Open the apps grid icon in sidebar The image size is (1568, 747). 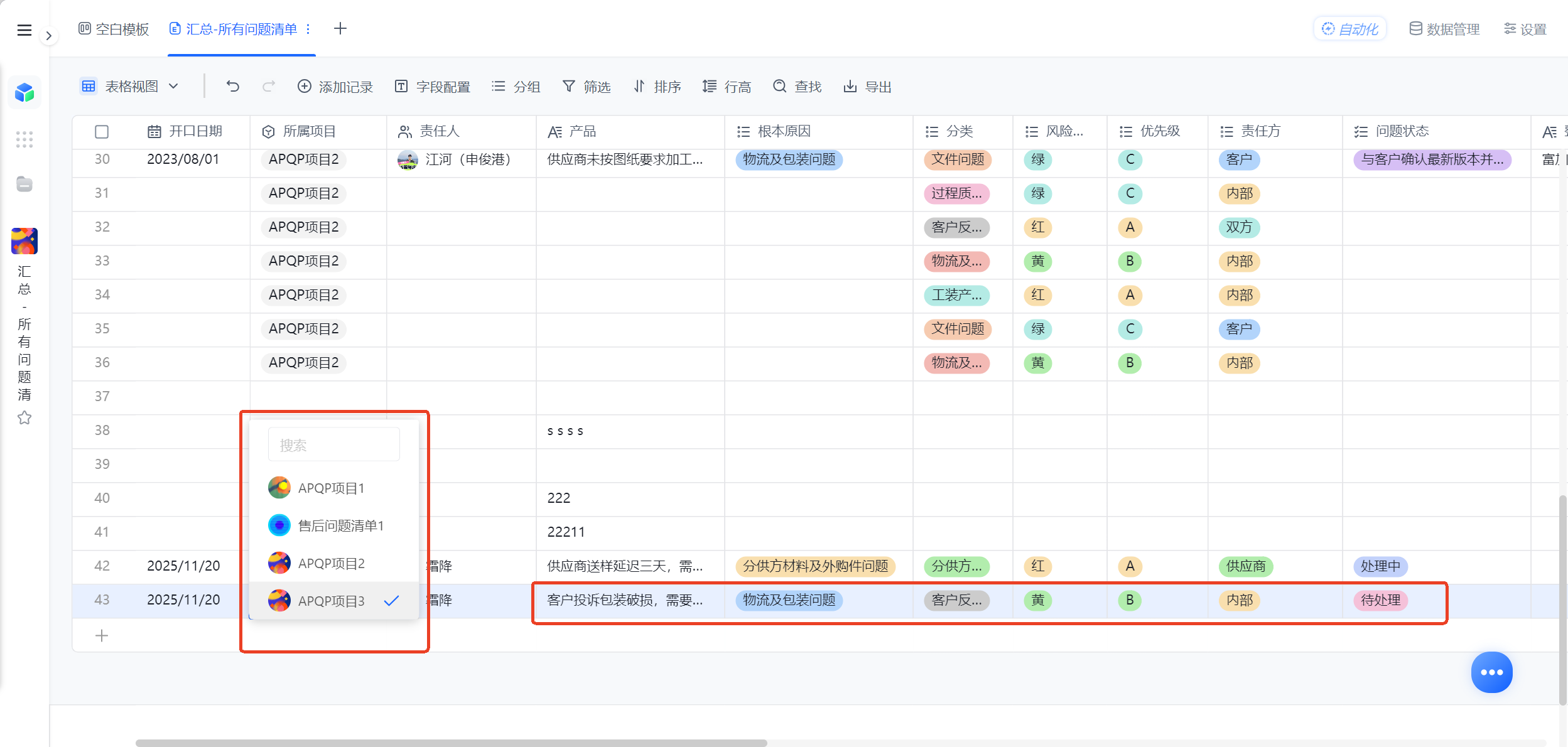coord(24,139)
